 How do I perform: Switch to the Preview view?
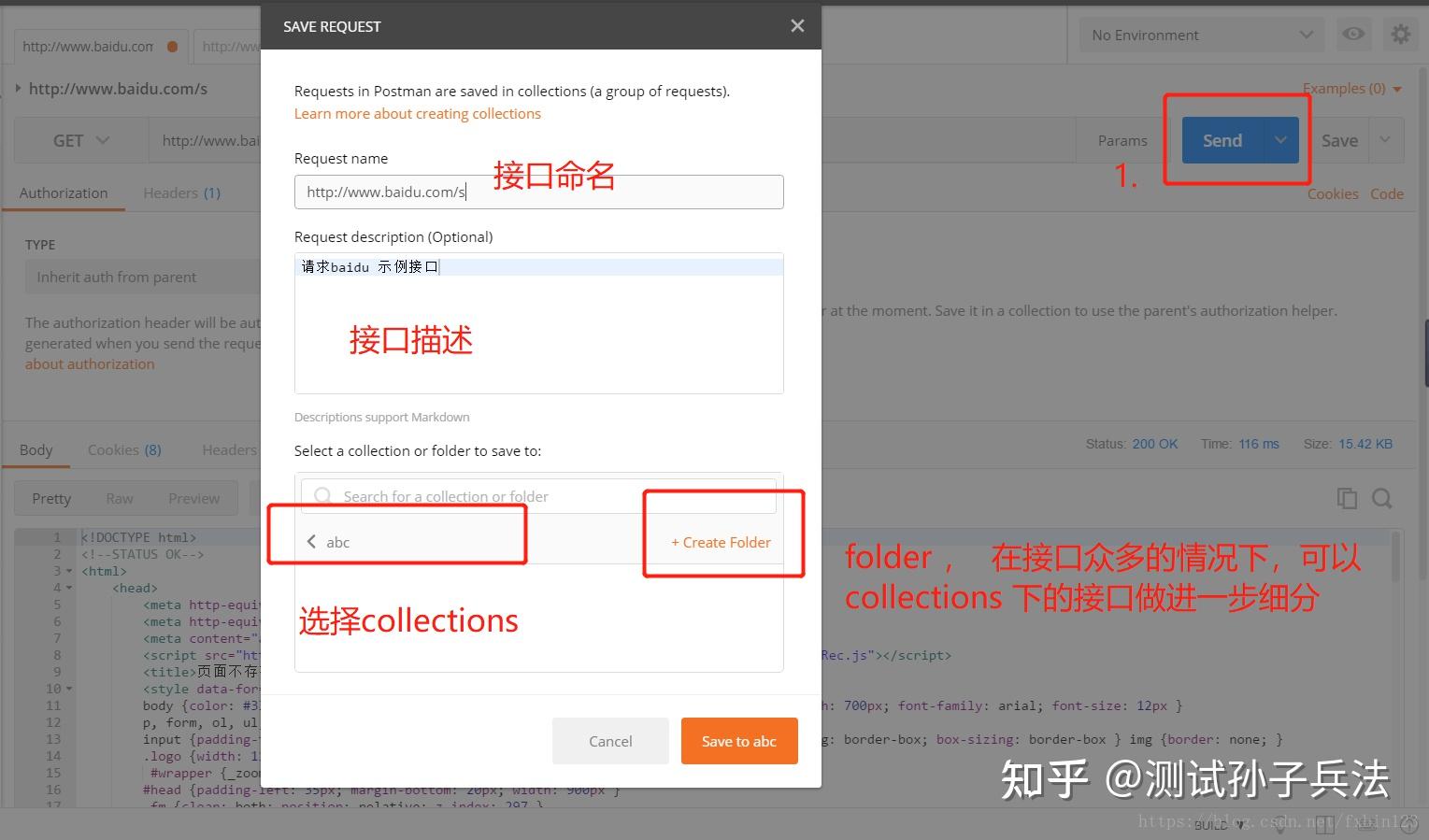pyautogui.click(x=193, y=499)
